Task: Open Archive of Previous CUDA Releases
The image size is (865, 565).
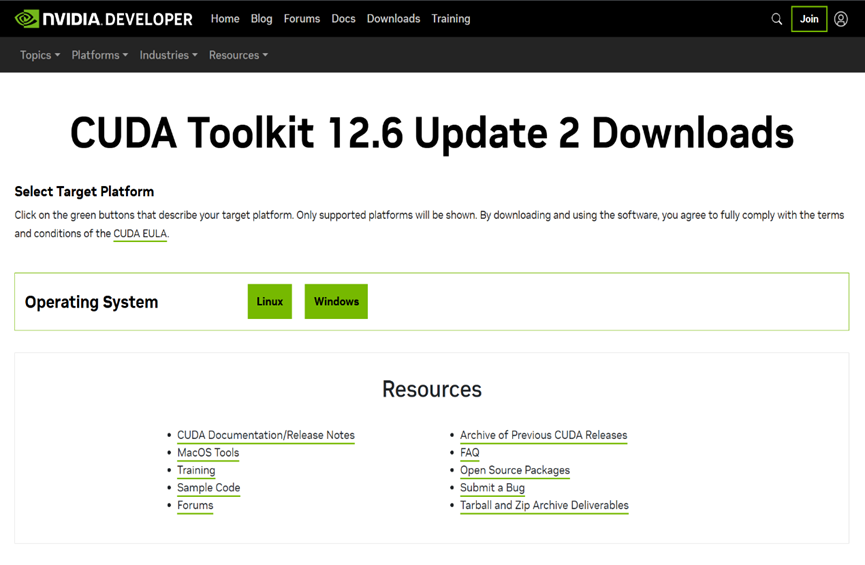Action: pos(543,435)
